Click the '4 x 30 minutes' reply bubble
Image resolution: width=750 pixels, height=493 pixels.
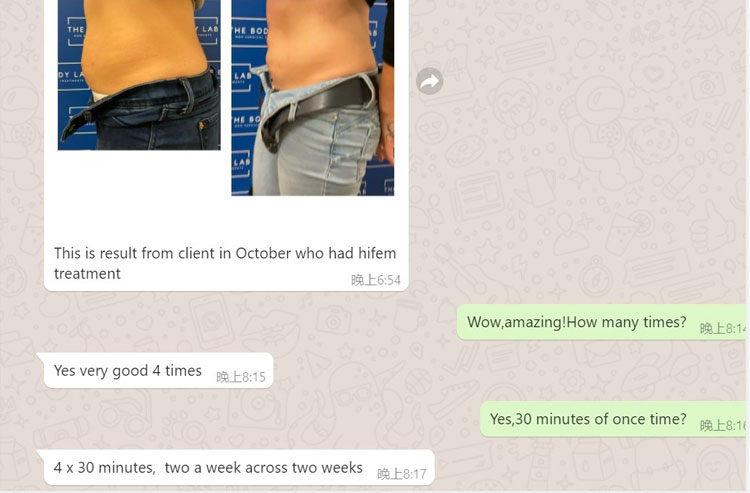[239, 467]
